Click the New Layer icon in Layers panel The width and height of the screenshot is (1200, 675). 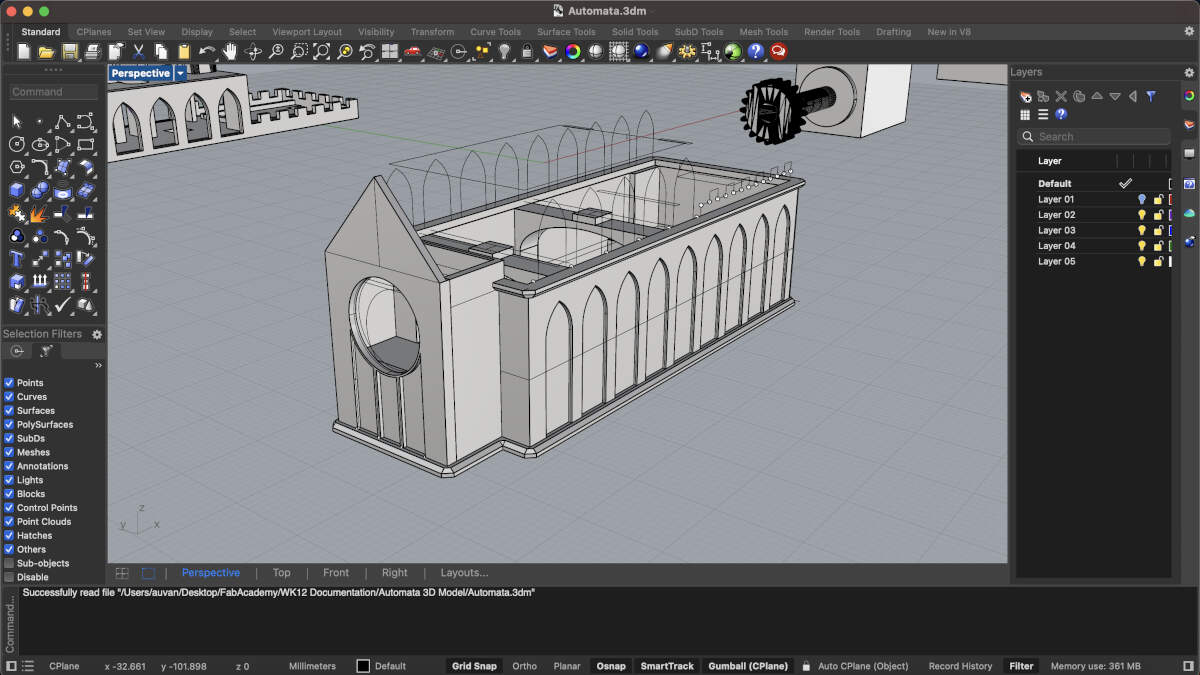tap(1026, 96)
